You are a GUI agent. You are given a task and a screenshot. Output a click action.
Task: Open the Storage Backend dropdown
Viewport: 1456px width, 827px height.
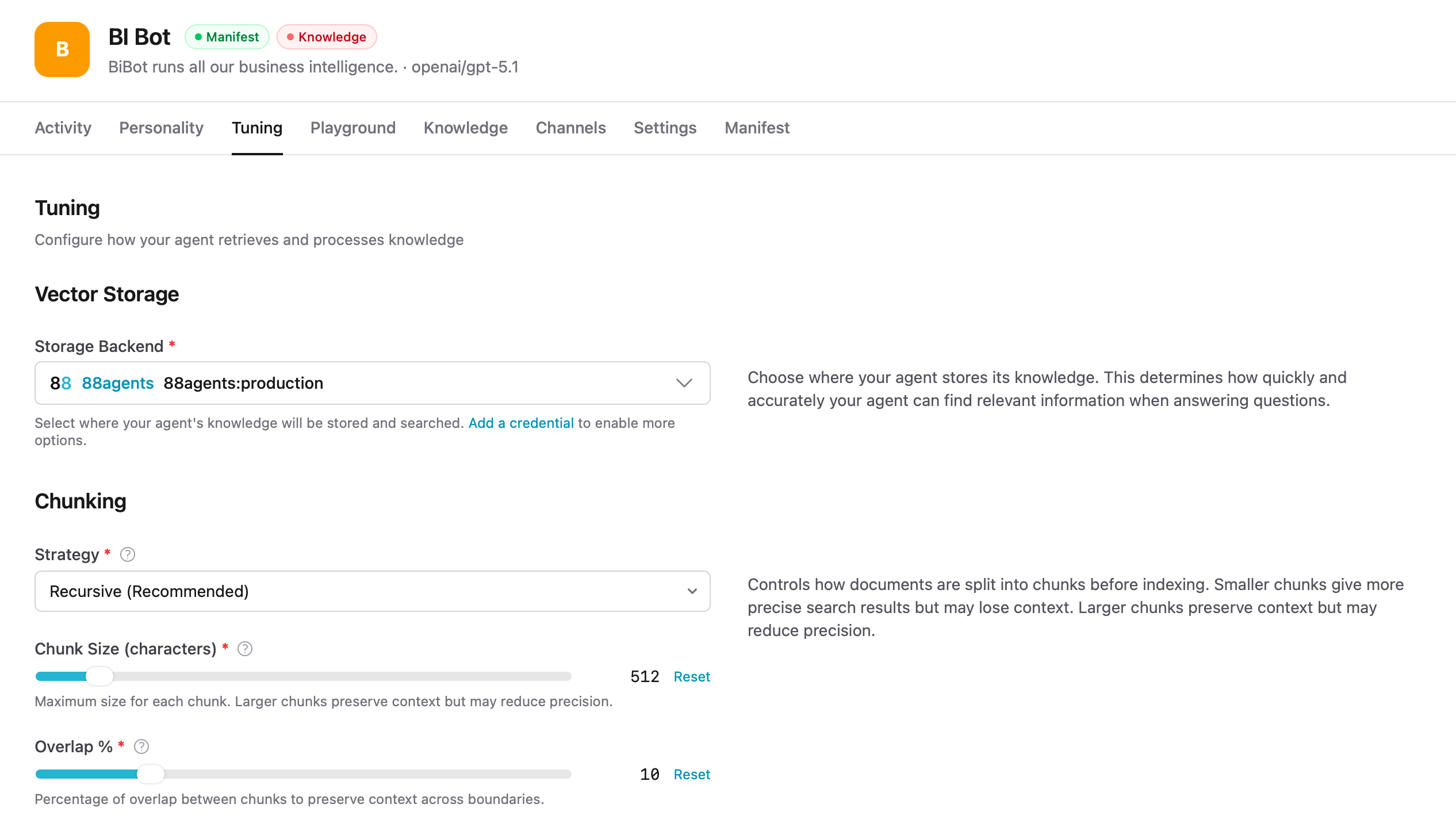click(x=684, y=383)
